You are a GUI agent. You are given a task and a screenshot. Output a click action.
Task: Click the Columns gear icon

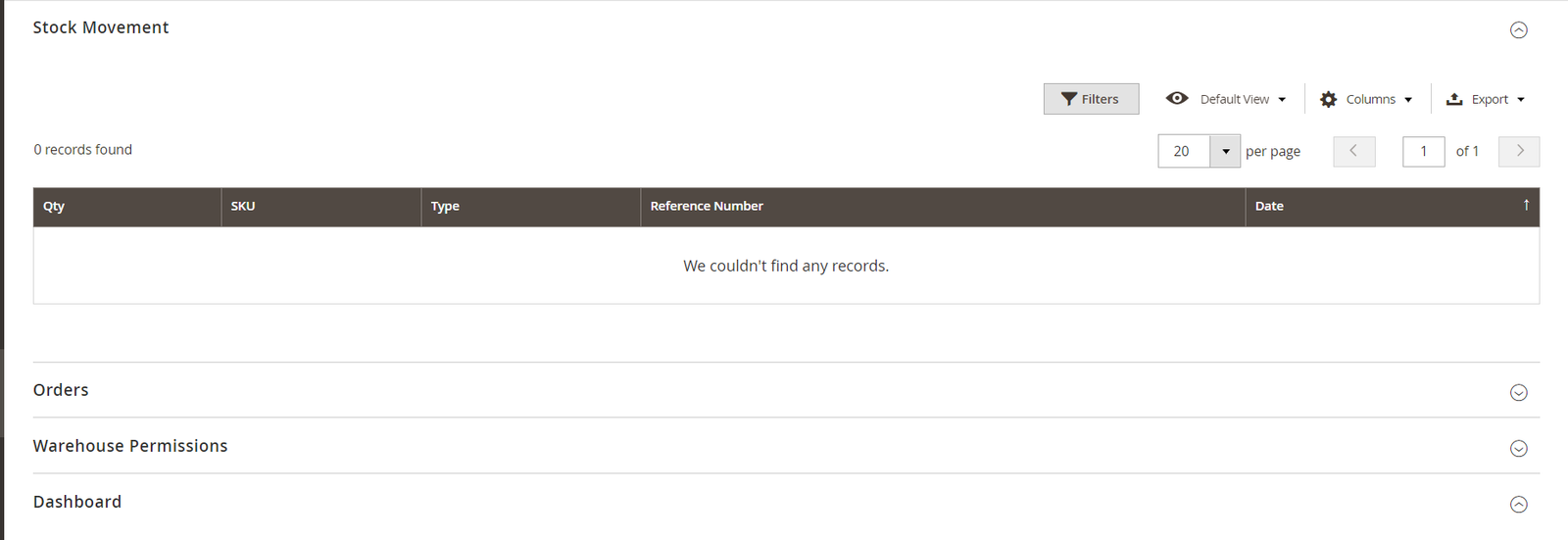pos(1328,99)
